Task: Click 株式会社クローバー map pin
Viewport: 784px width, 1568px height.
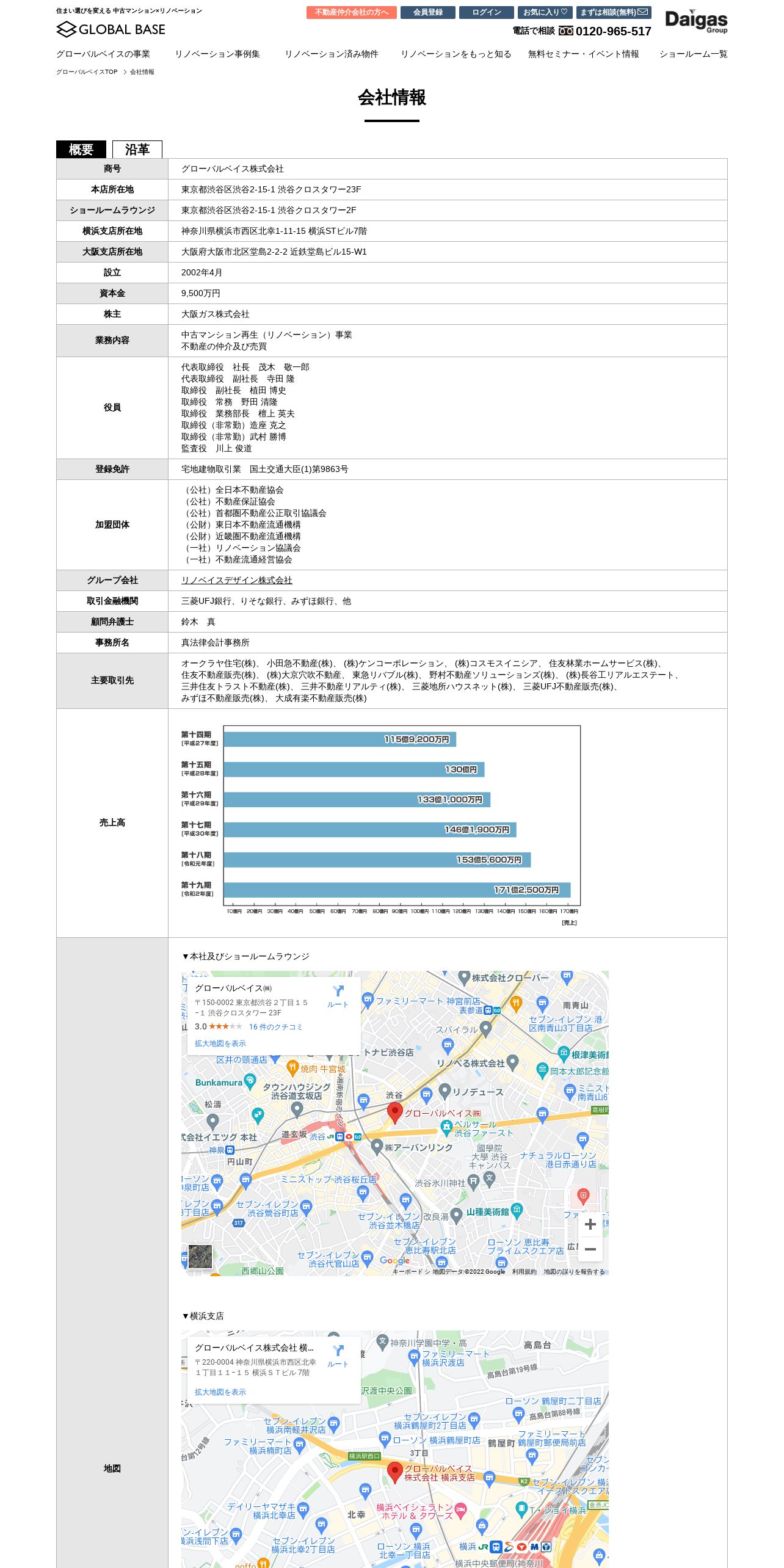Action: pyautogui.click(x=464, y=978)
